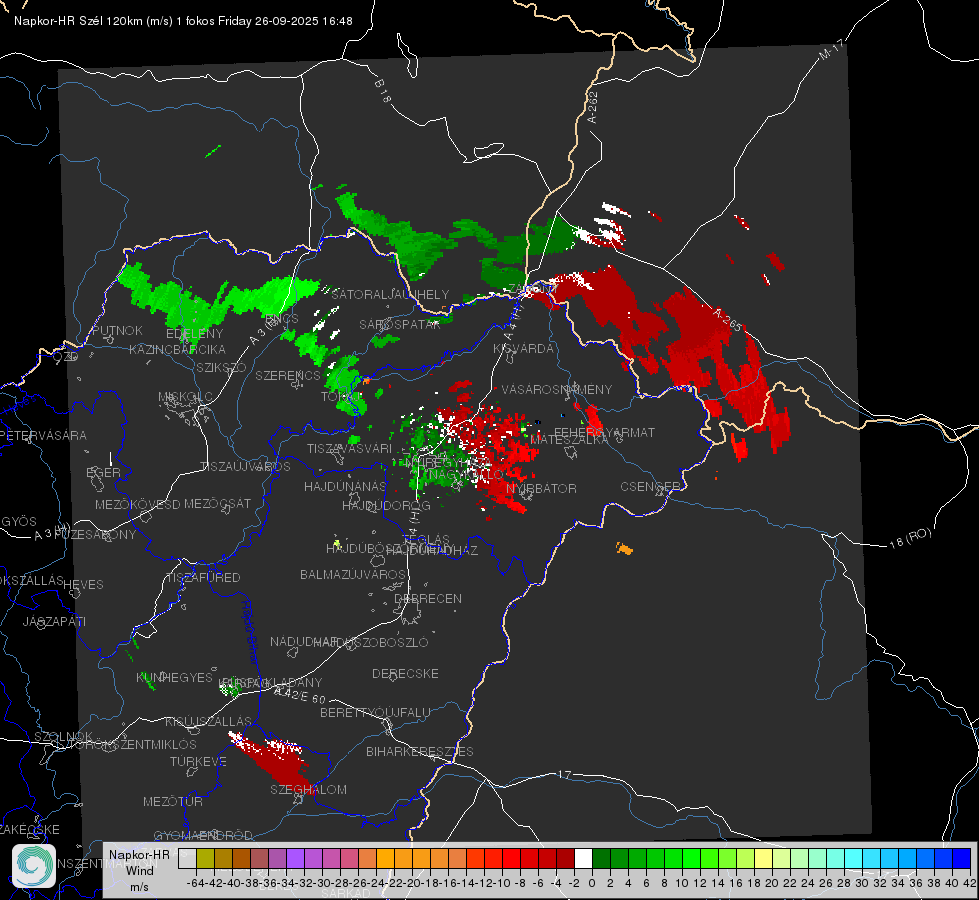Click the A-265 road label
This screenshot has width=979, height=900.
(x=727, y=319)
